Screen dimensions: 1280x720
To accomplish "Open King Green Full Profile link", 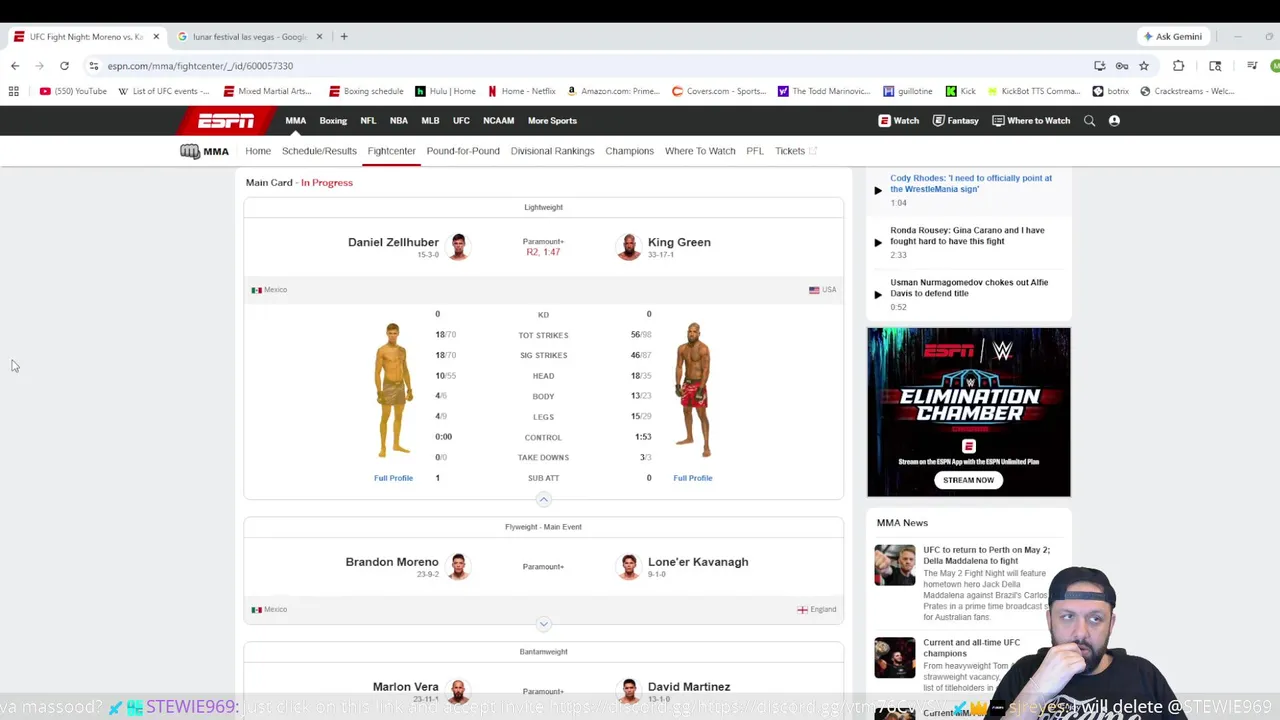I will click(693, 478).
